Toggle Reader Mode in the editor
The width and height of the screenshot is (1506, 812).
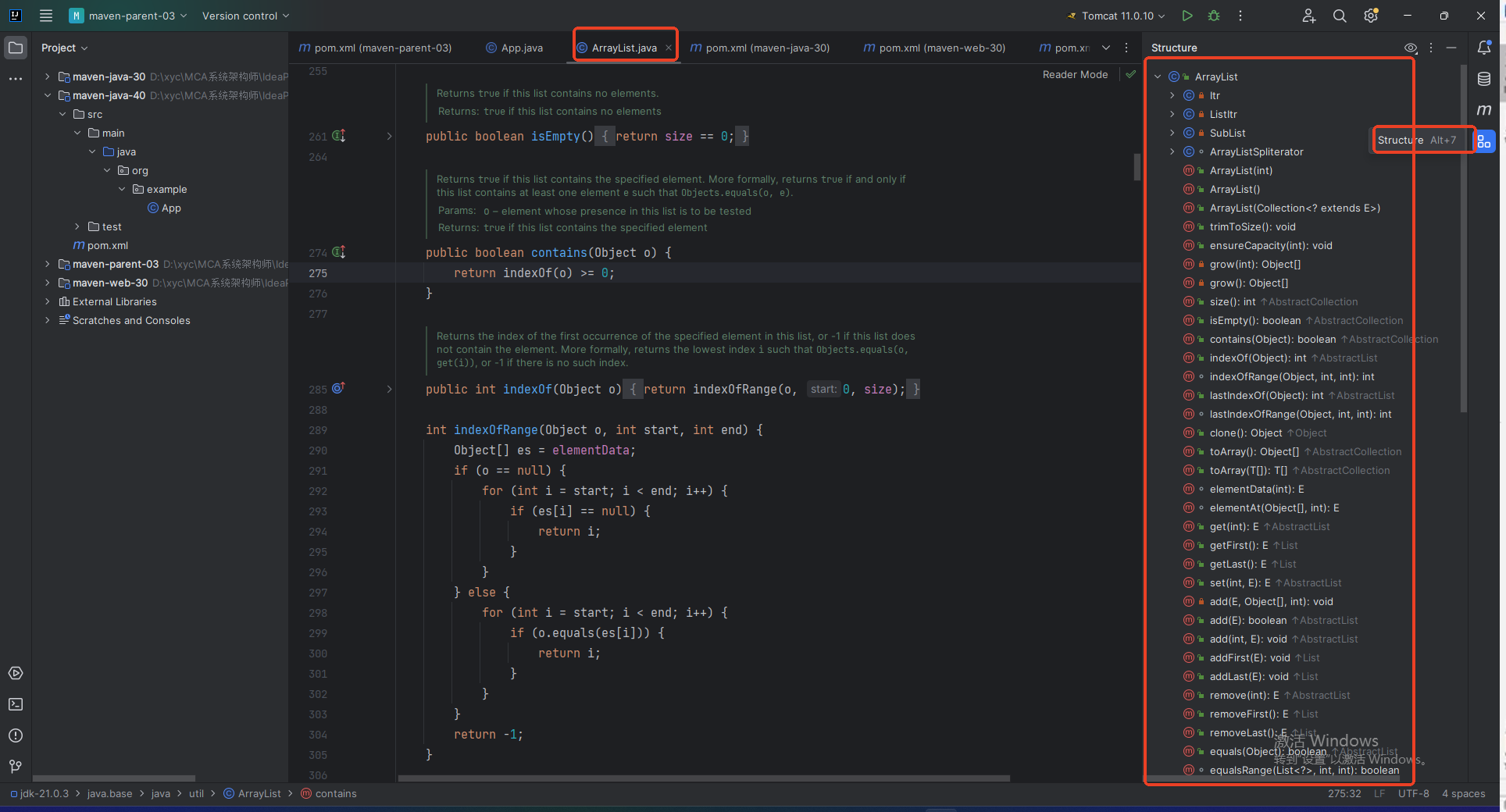[1075, 74]
